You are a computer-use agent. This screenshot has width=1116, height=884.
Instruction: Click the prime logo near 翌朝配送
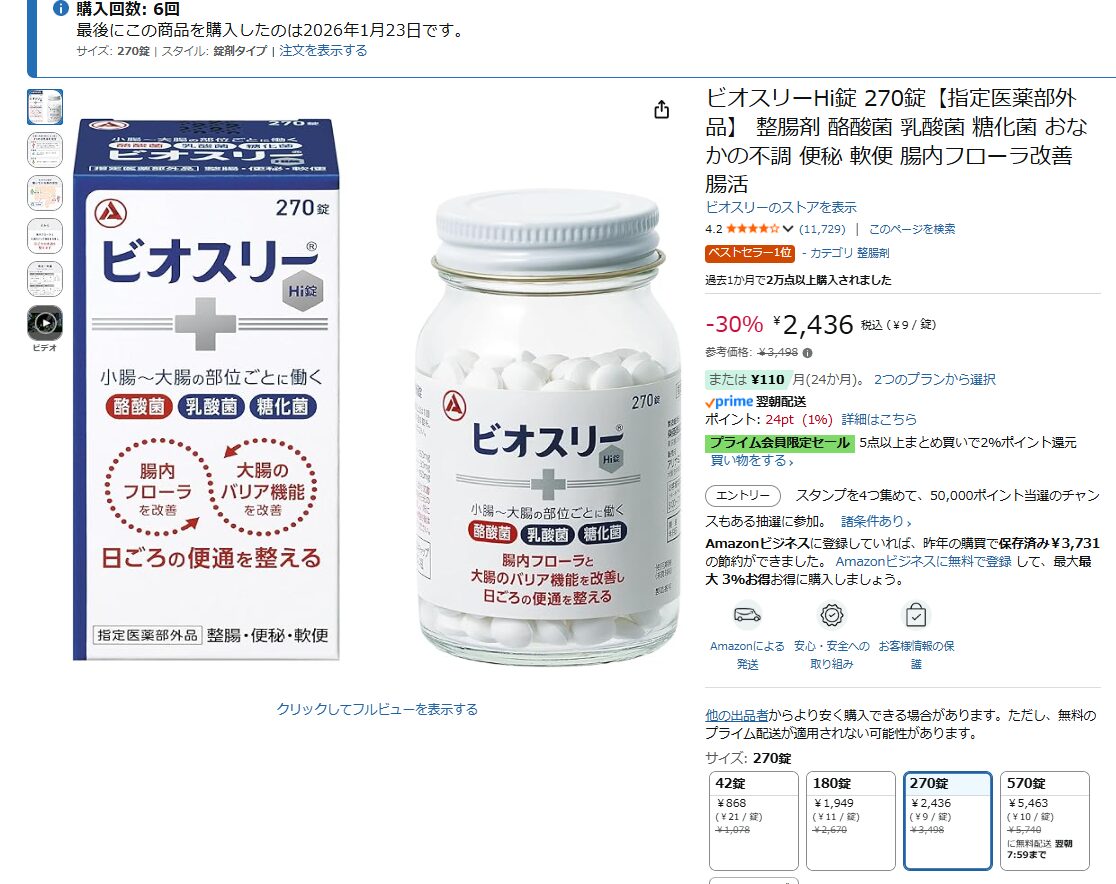pos(729,401)
